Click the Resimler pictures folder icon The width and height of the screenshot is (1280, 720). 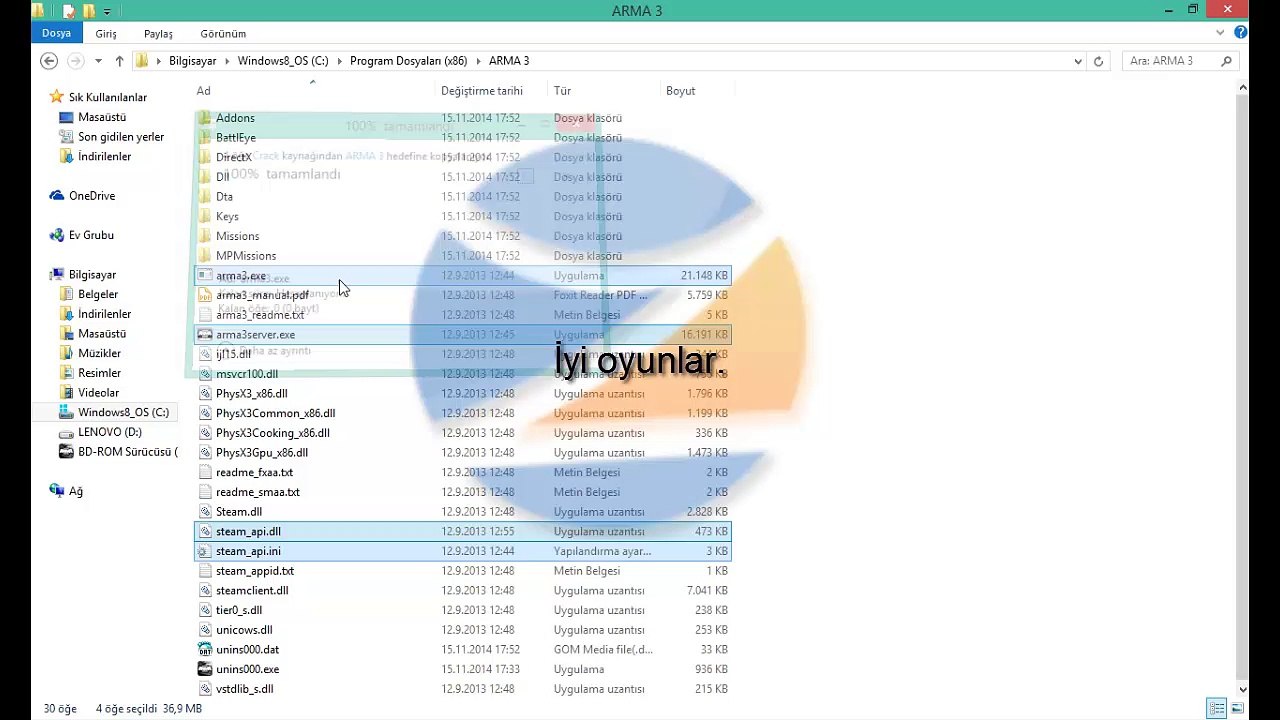click(66, 373)
